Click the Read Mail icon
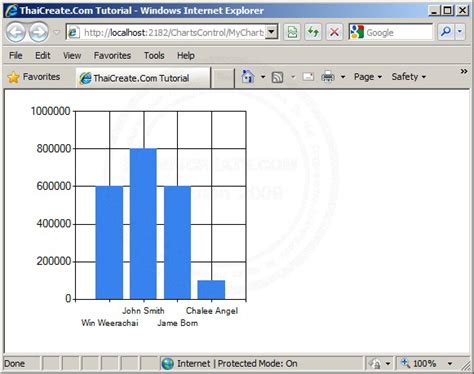The height and width of the screenshot is (374, 474). coord(308,77)
